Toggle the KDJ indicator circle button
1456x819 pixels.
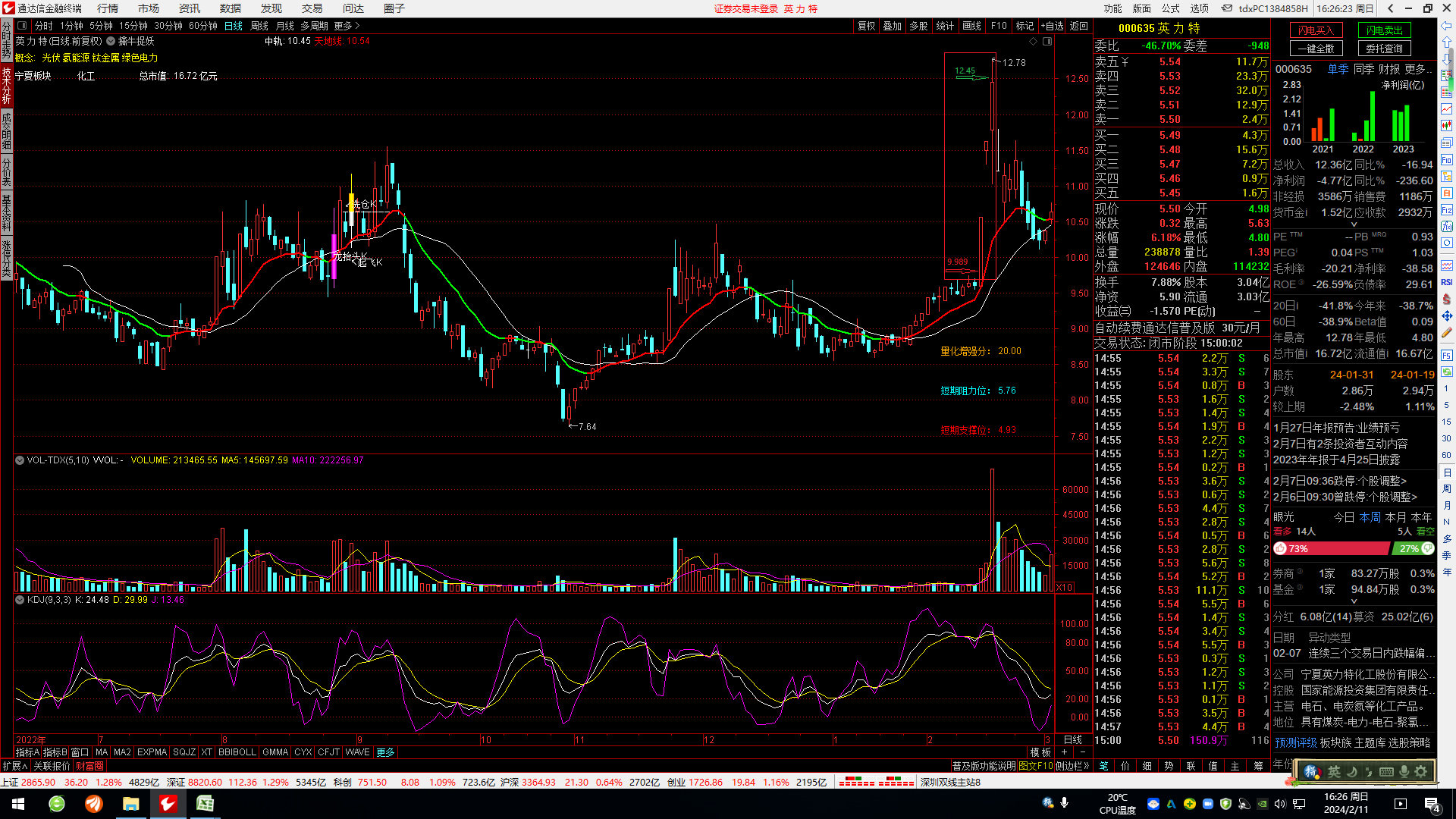click(20, 600)
